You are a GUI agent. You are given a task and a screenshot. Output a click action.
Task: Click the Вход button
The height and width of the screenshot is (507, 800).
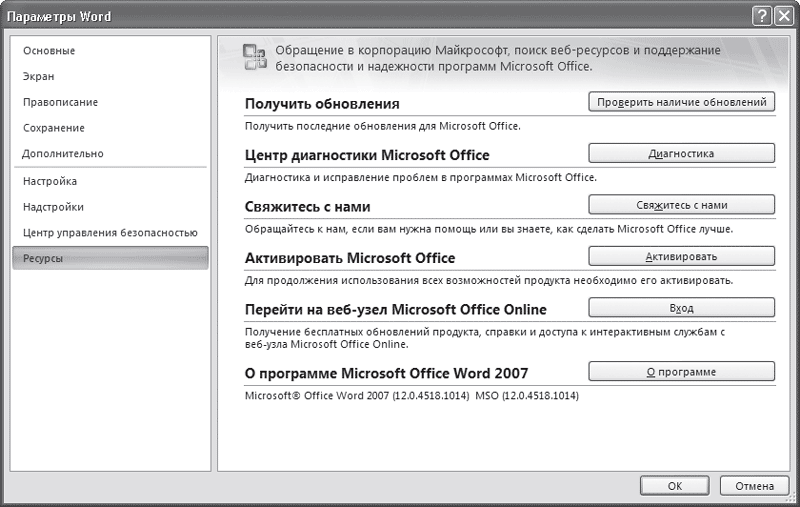[682, 308]
